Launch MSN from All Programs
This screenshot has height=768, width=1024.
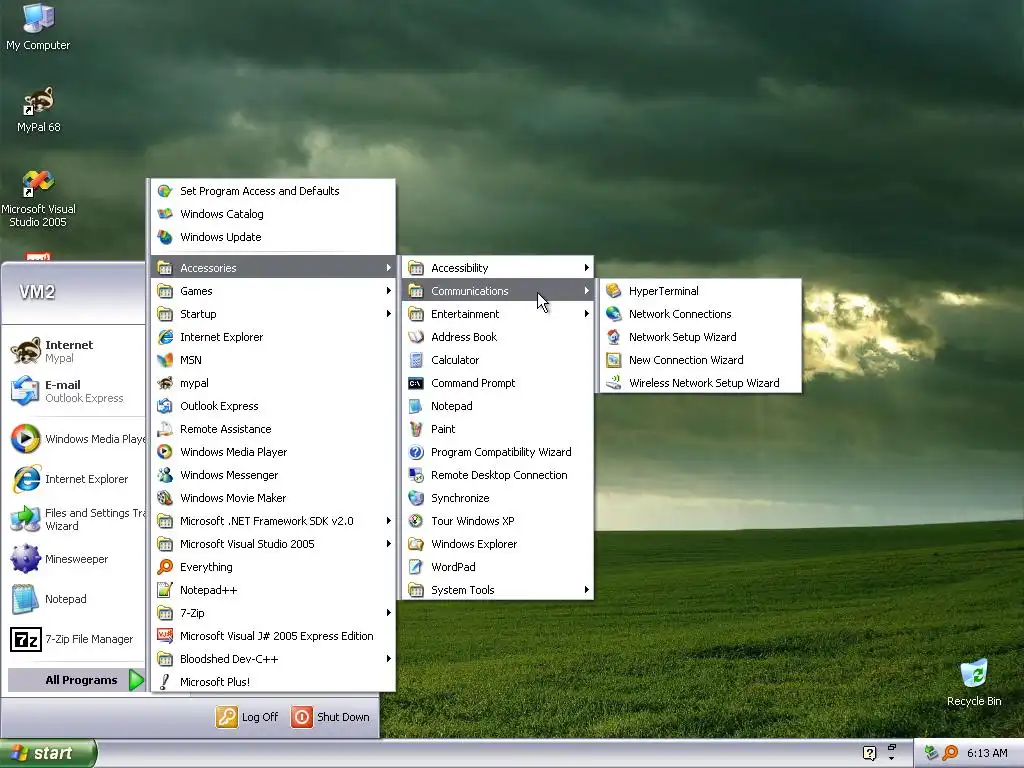click(273, 360)
